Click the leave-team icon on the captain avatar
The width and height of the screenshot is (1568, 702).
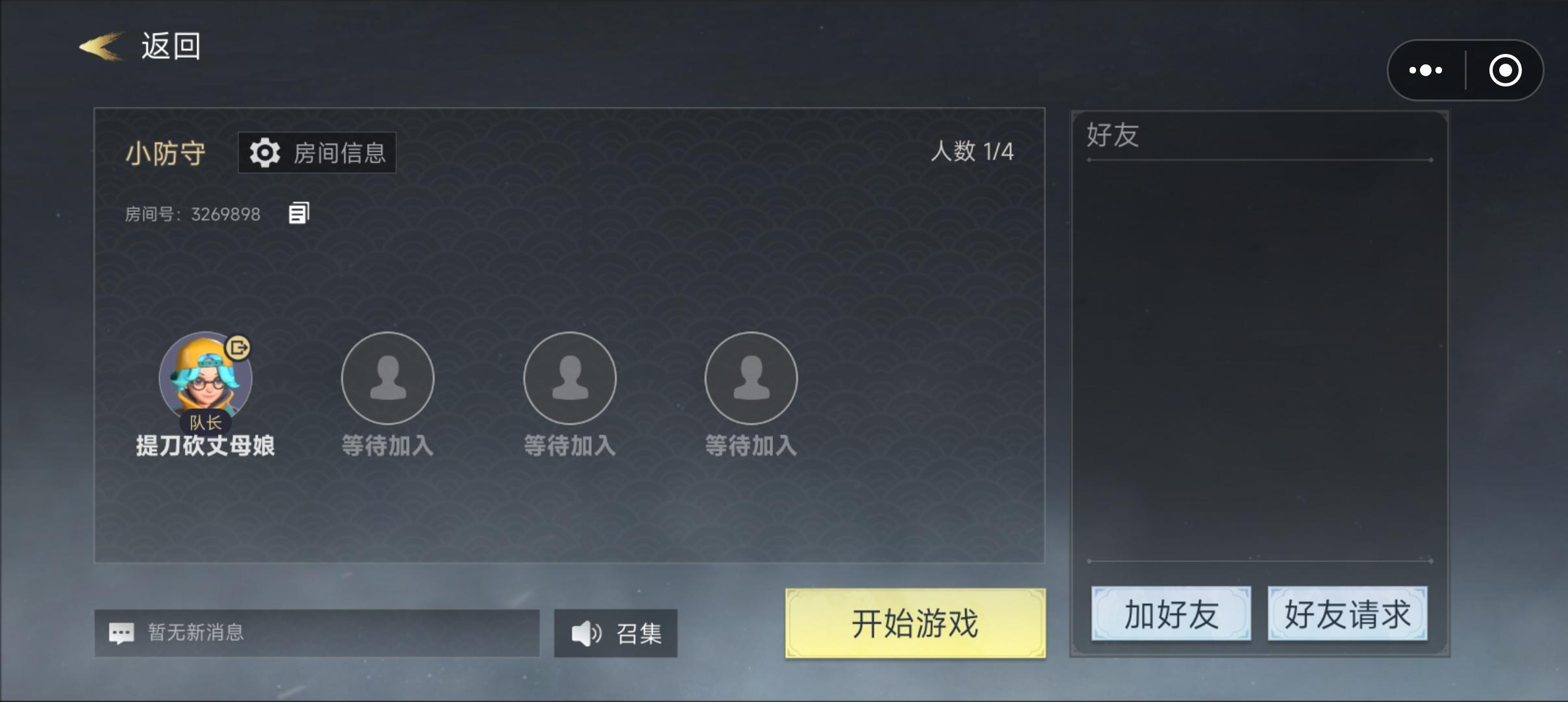pyautogui.click(x=238, y=348)
